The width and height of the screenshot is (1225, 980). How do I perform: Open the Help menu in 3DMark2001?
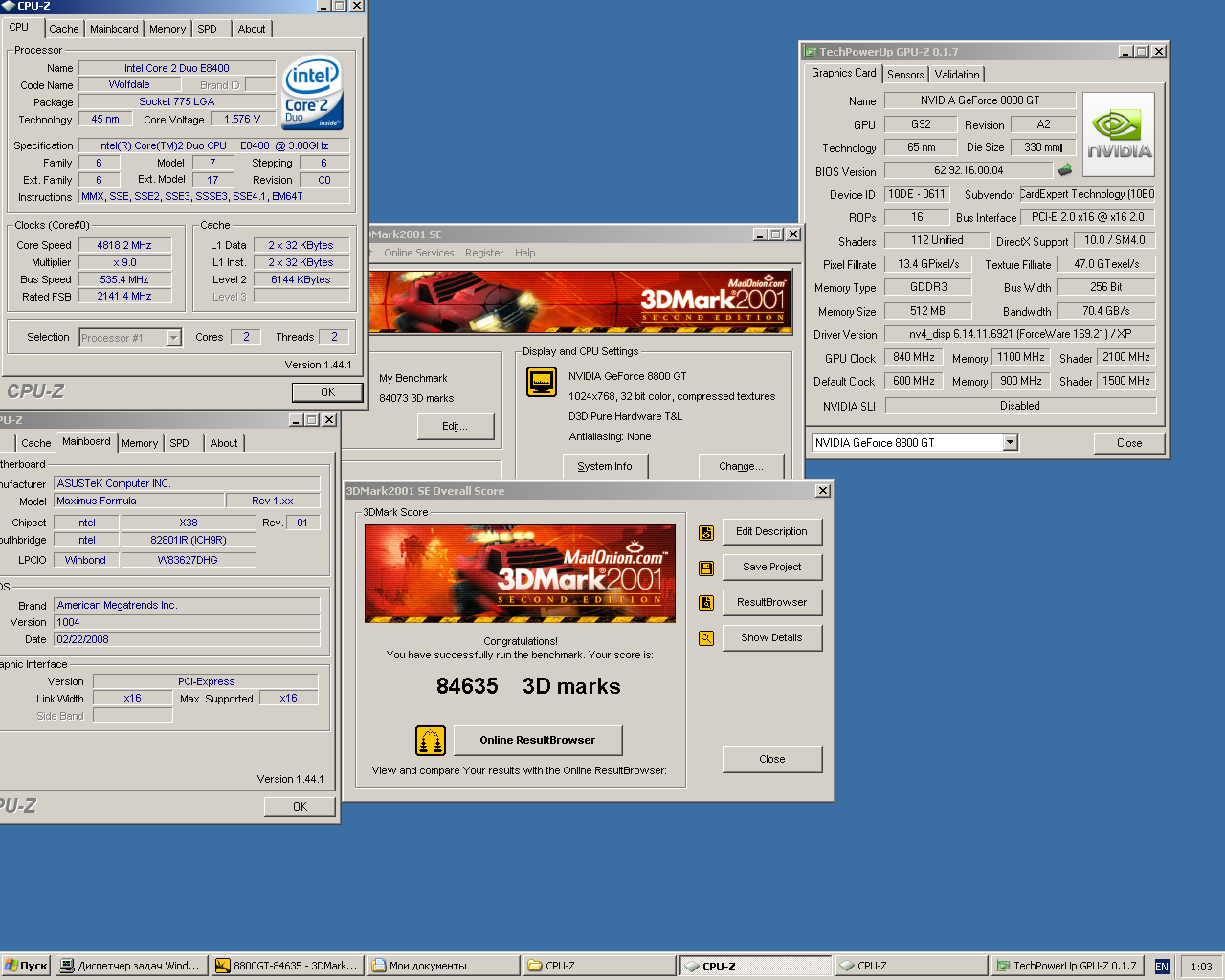525,253
